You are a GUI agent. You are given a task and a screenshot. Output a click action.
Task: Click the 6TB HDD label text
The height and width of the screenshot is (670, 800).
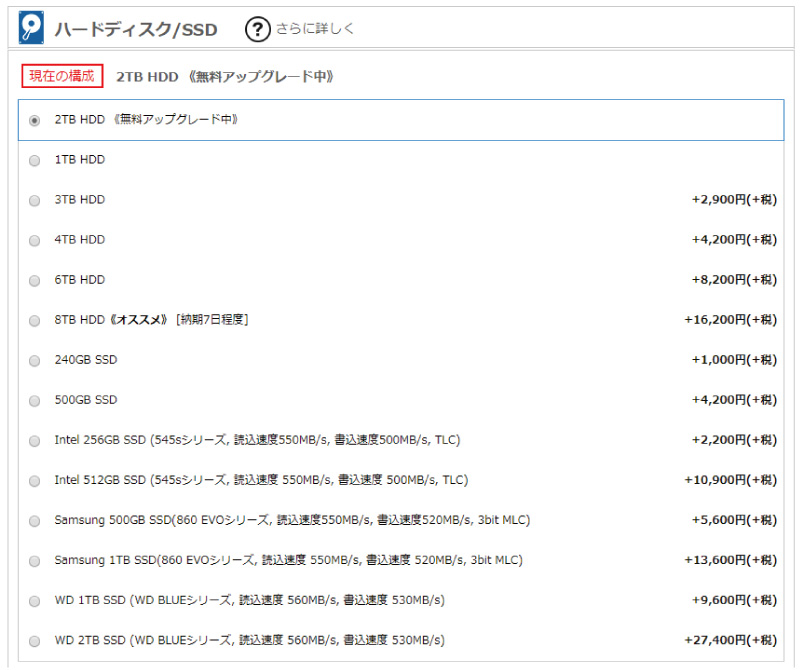pos(80,280)
